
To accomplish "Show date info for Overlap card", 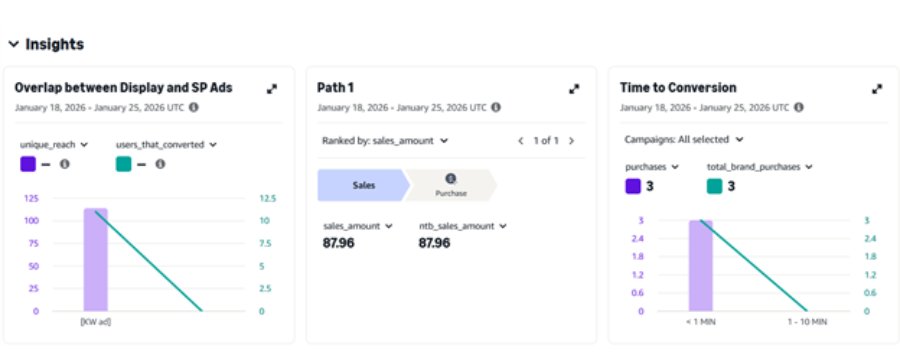I will 194,107.
